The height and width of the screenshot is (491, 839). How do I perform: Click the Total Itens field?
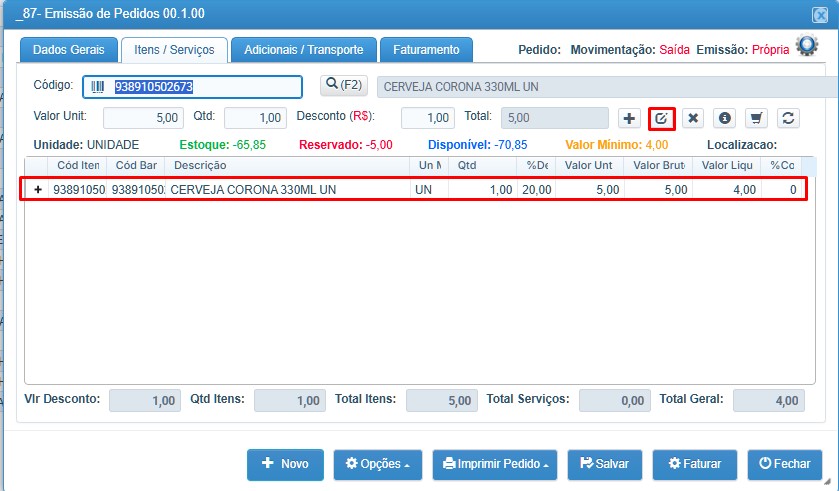pyautogui.click(x=442, y=401)
